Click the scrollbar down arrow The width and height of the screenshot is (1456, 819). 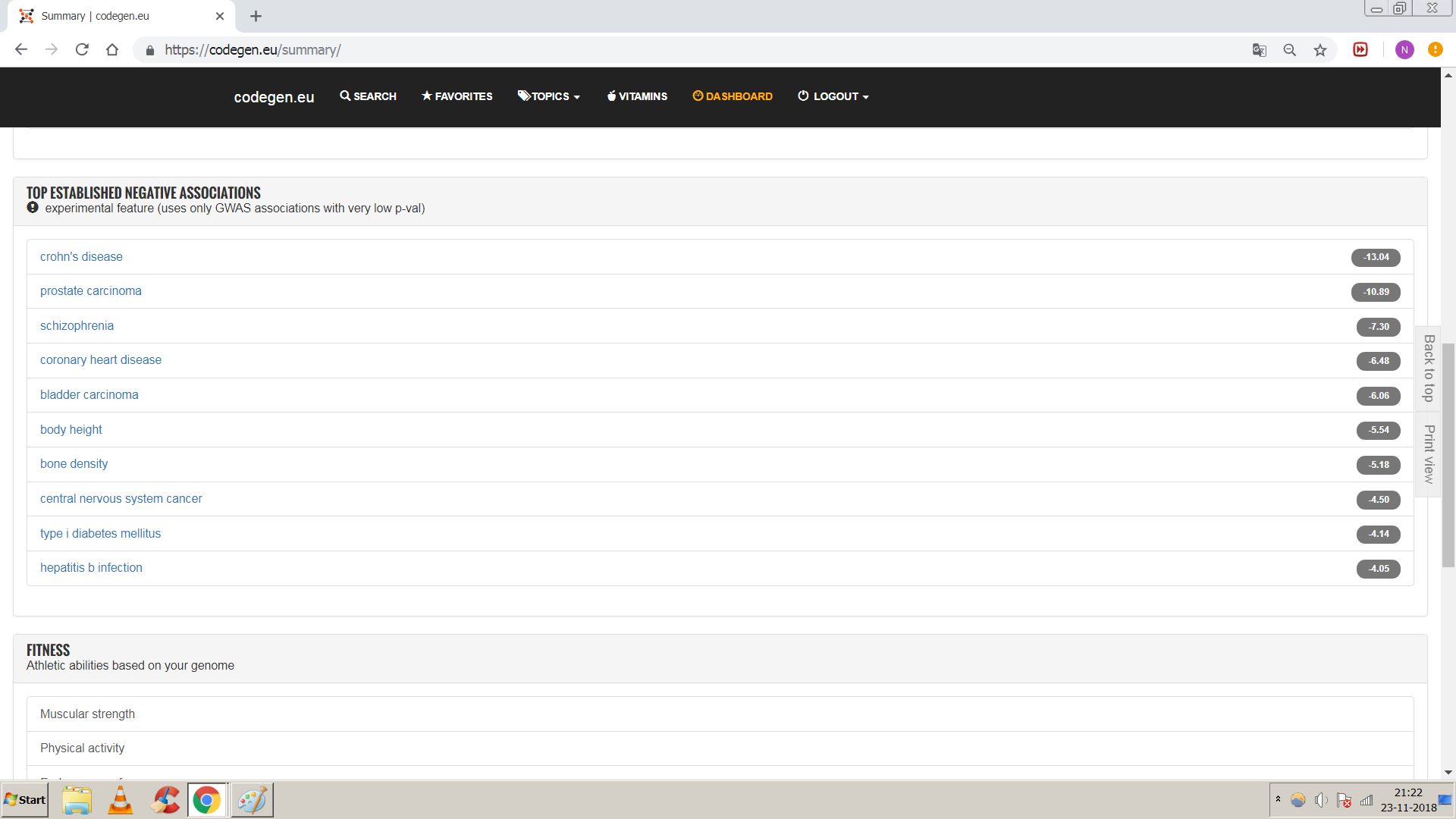[1448, 772]
